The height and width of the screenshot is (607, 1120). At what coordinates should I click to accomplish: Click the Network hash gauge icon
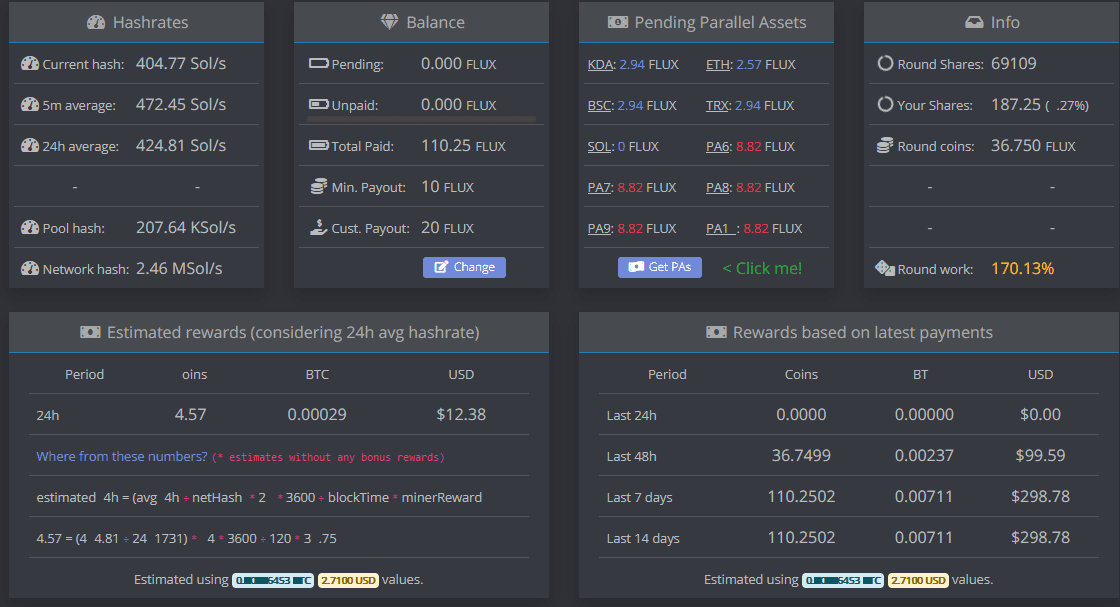pos(29,269)
